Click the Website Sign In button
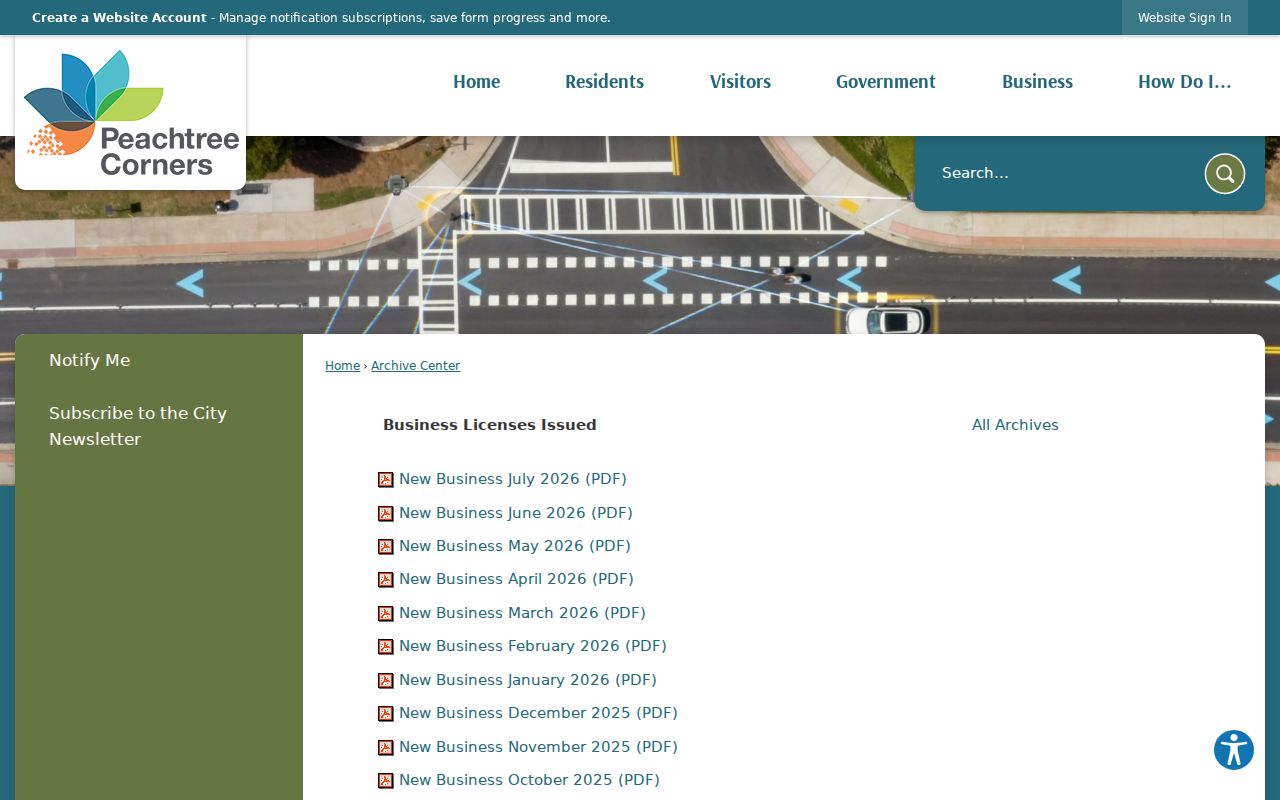Image resolution: width=1280 pixels, height=800 pixels. click(x=1184, y=18)
